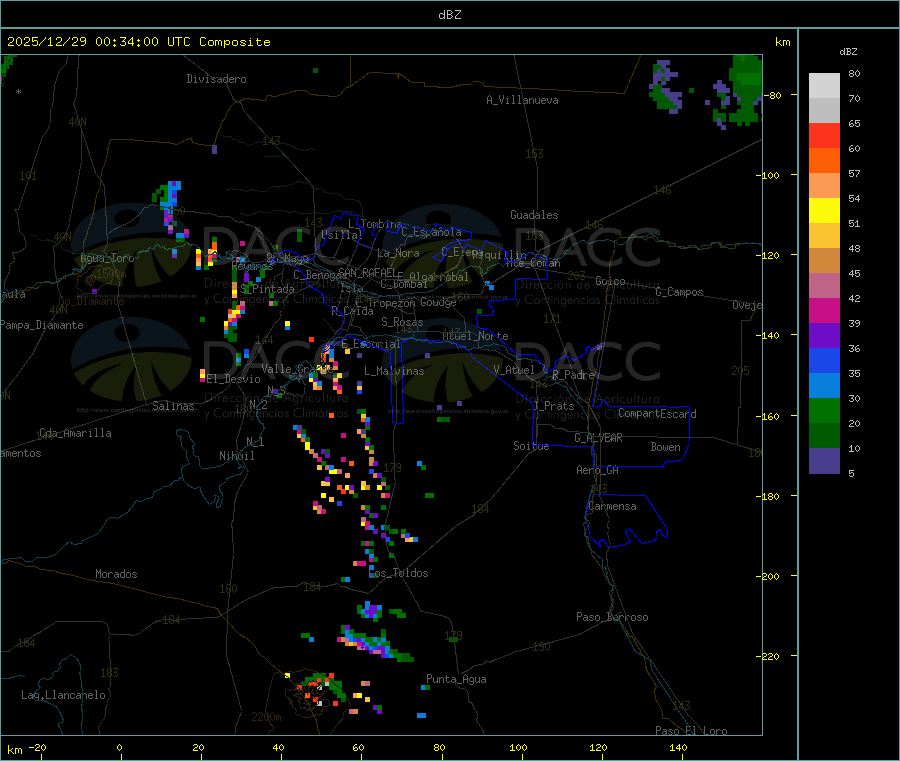Image resolution: width=900 pixels, height=761 pixels.
Task: Click the red 65-60 dBZ legend swatch
Action: tap(824, 135)
